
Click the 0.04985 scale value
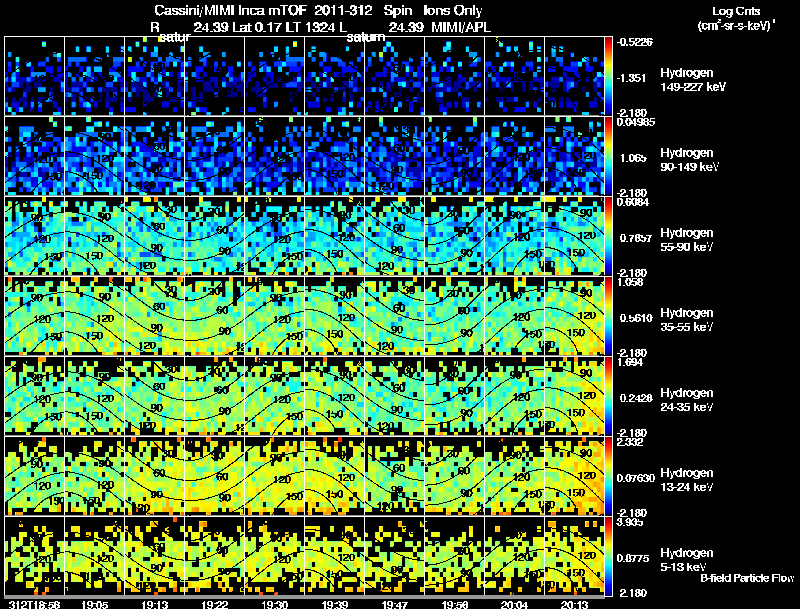click(x=636, y=121)
